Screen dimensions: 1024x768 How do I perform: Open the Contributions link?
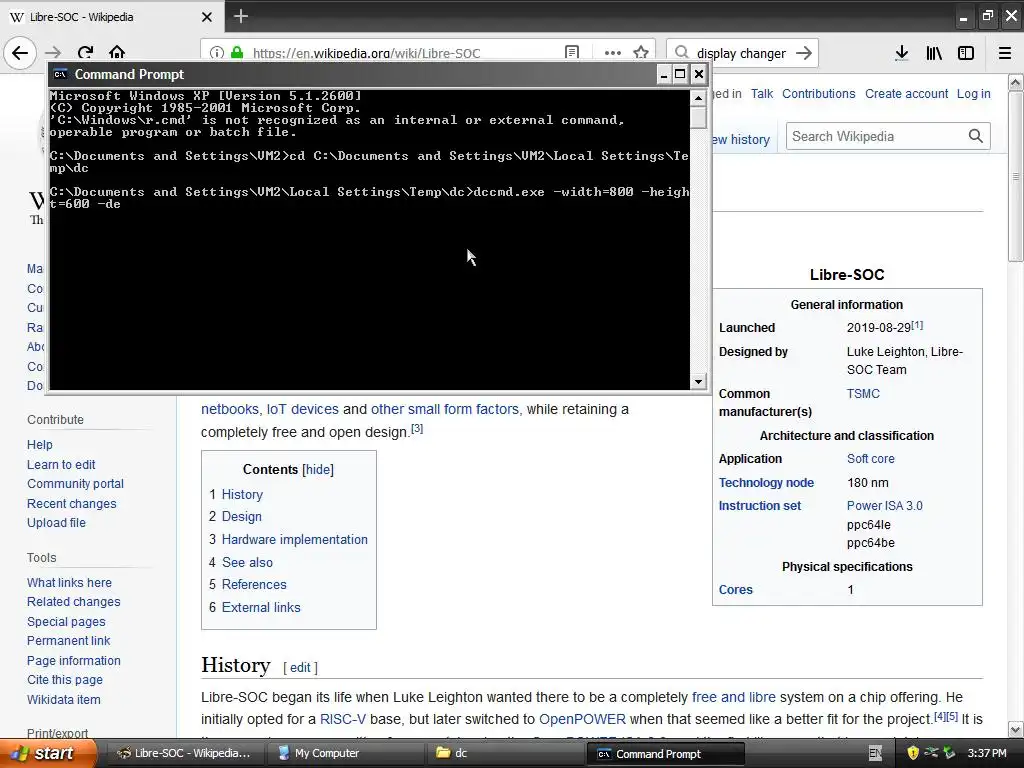(818, 93)
